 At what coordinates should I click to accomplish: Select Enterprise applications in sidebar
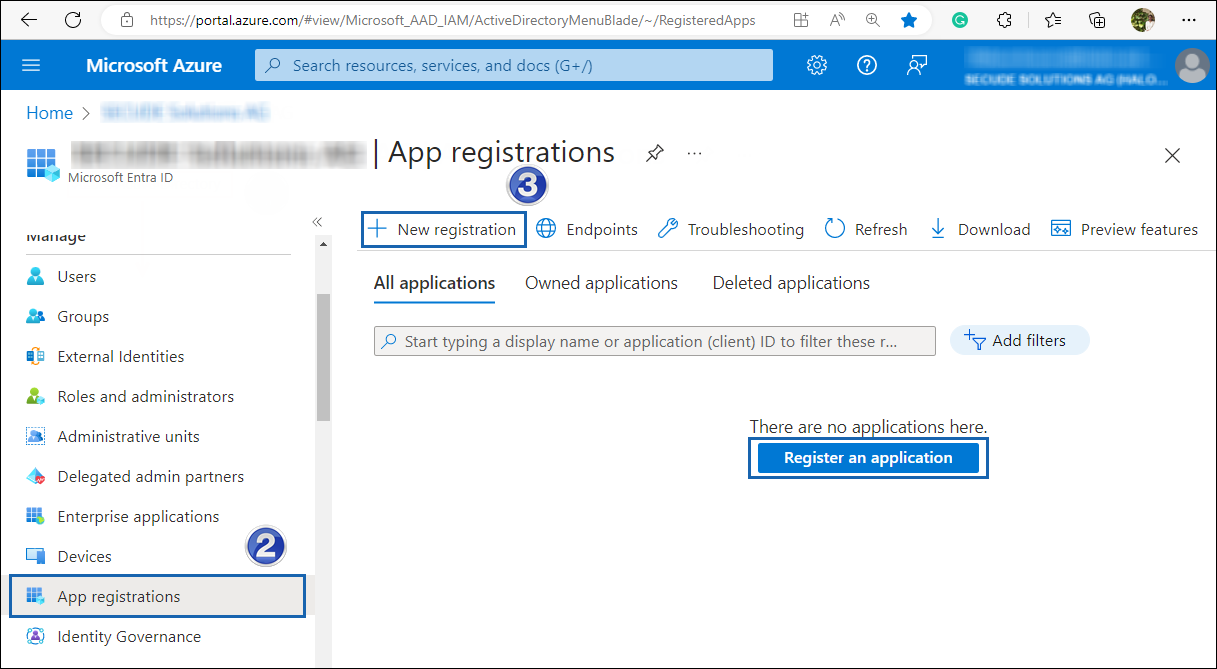click(138, 516)
